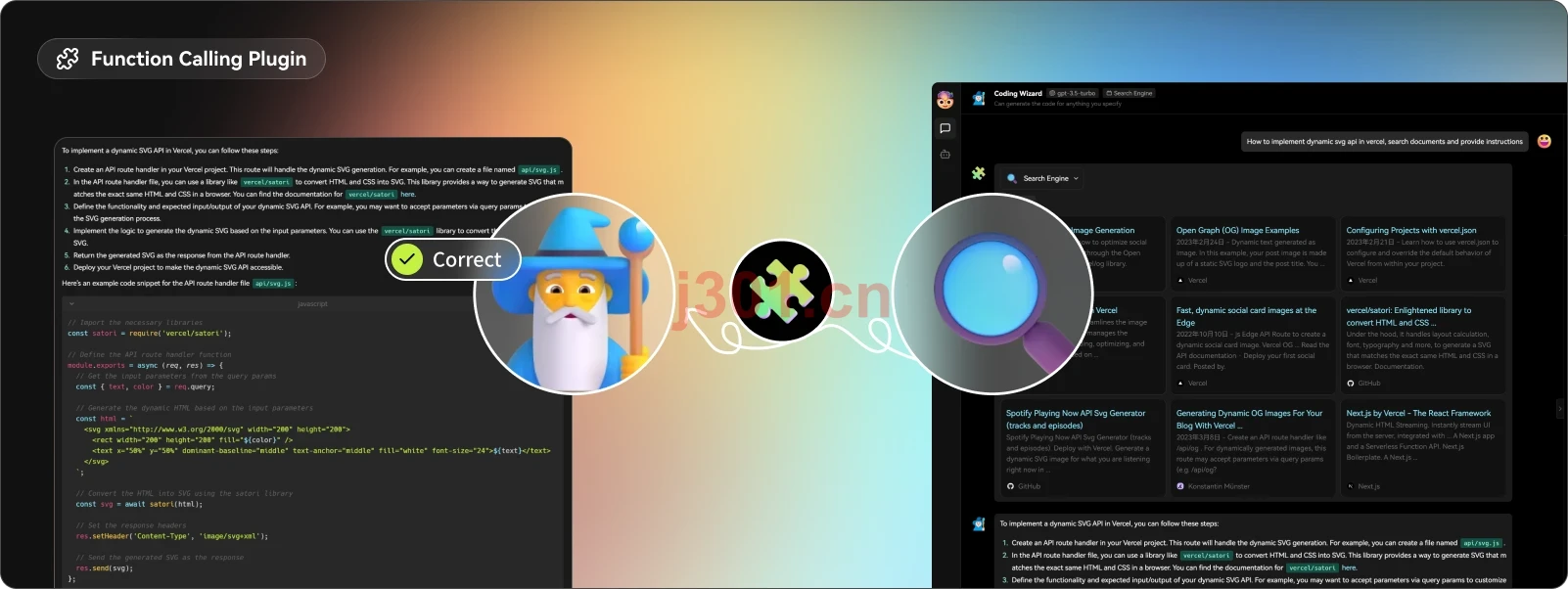Click the GitHub source icon on the vercel/satori card

[x=1351, y=384]
